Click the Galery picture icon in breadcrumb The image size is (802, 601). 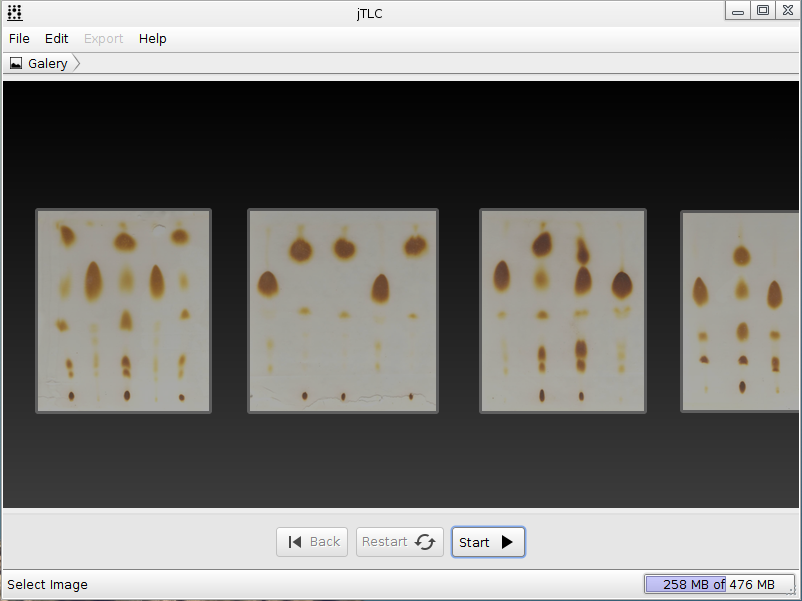tap(16, 63)
